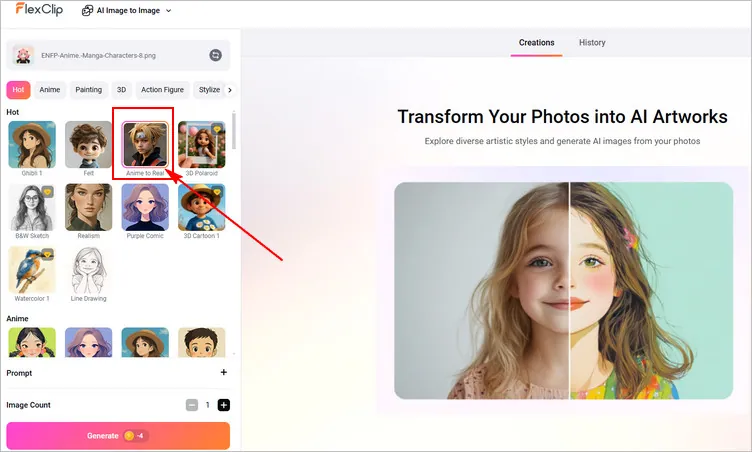Click the Image Count label
The image size is (752, 452).
click(28, 405)
